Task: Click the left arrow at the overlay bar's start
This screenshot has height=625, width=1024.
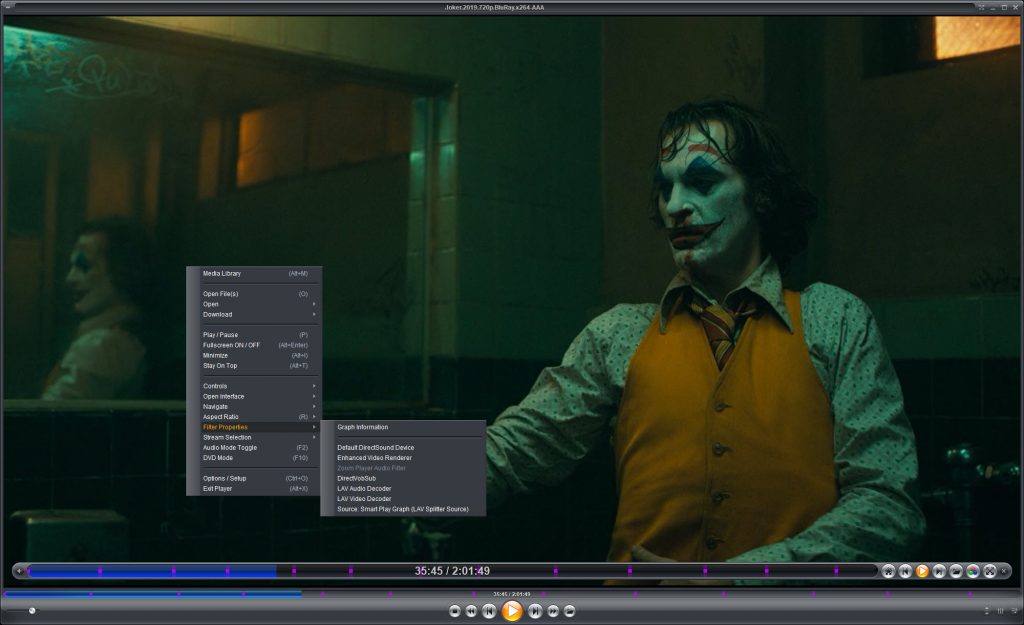Action: [20, 571]
